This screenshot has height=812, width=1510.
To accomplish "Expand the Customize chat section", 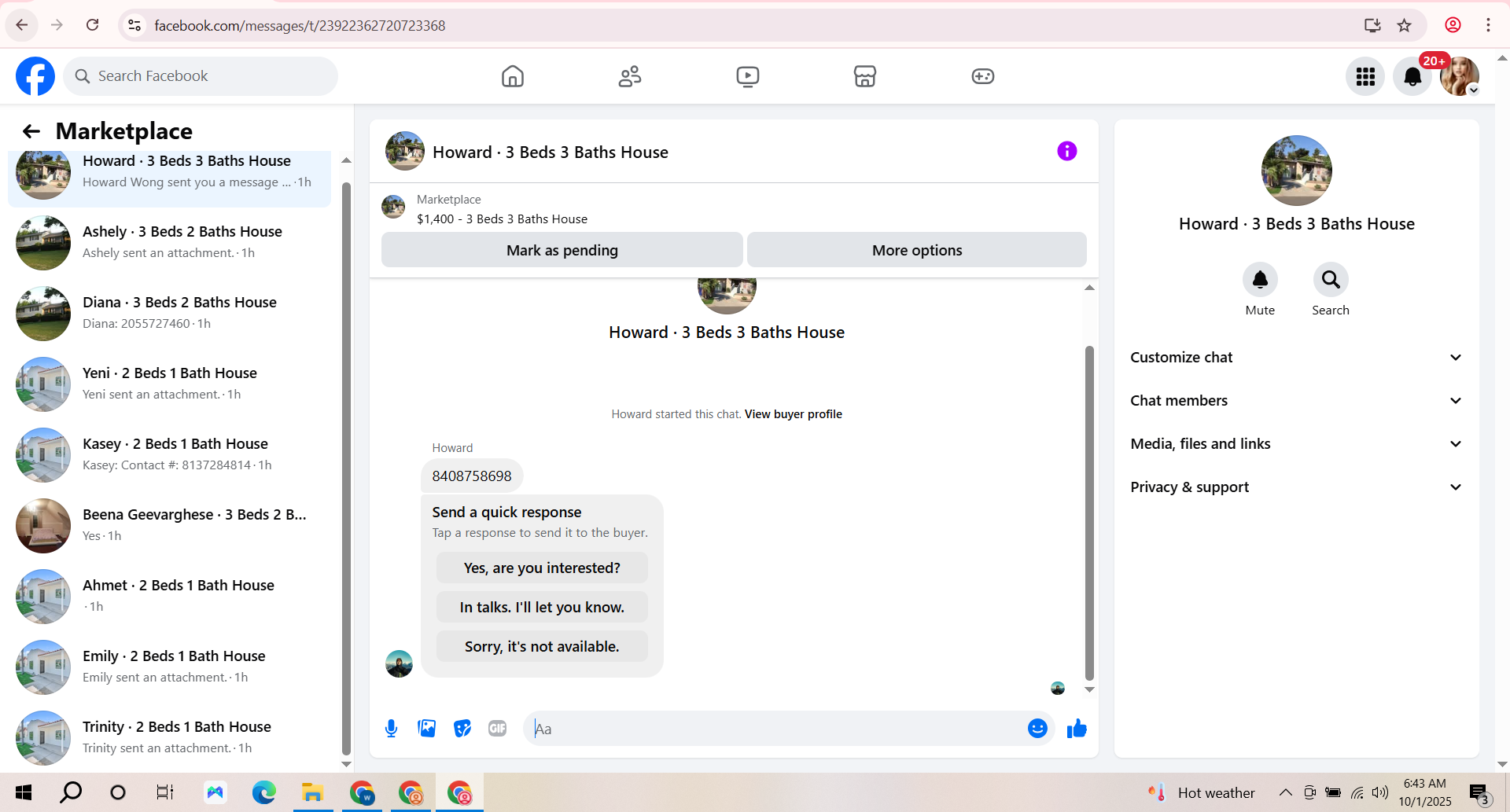I will coord(1297,358).
